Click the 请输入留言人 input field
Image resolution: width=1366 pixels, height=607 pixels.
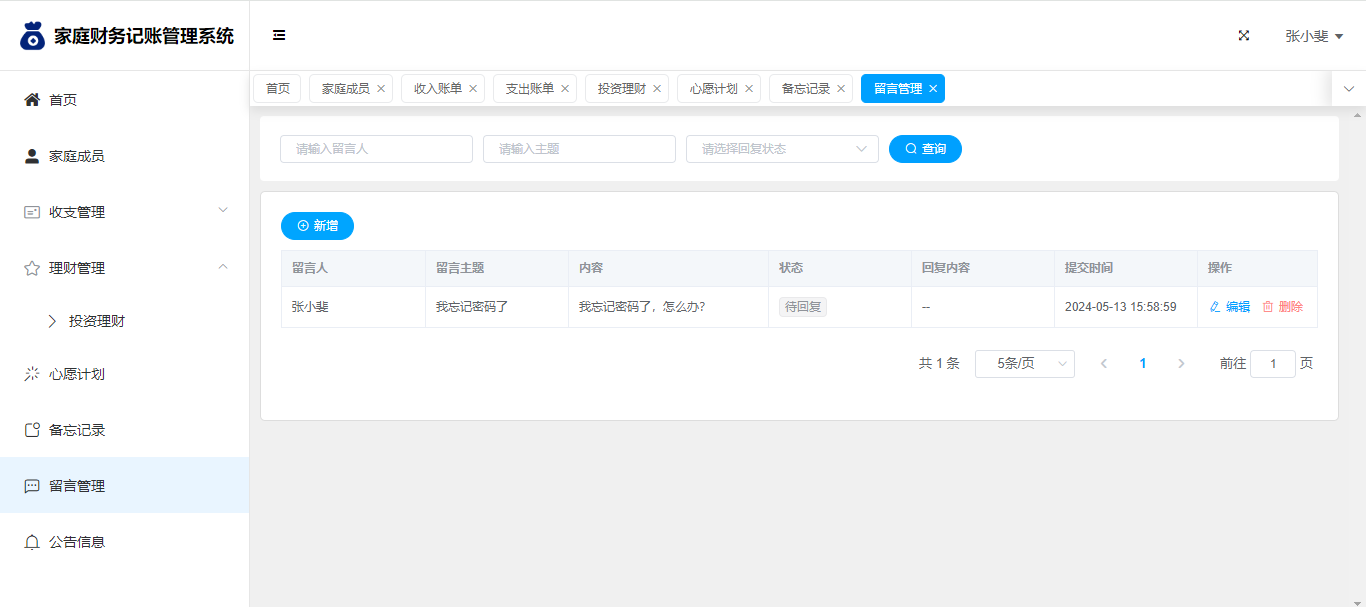(x=376, y=149)
